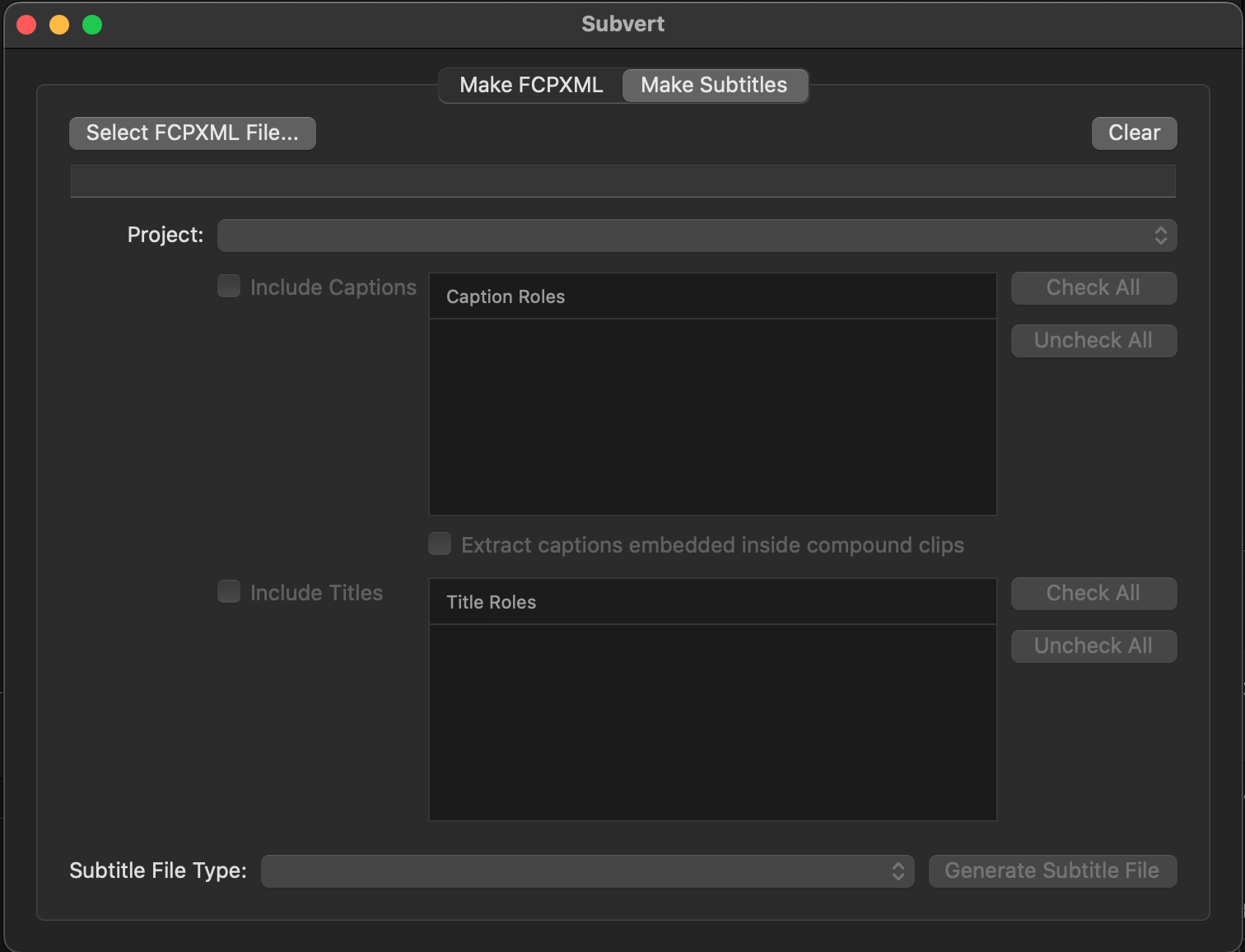
Task: Switch to the Make FCPXML tab
Action: pyautogui.click(x=530, y=86)
